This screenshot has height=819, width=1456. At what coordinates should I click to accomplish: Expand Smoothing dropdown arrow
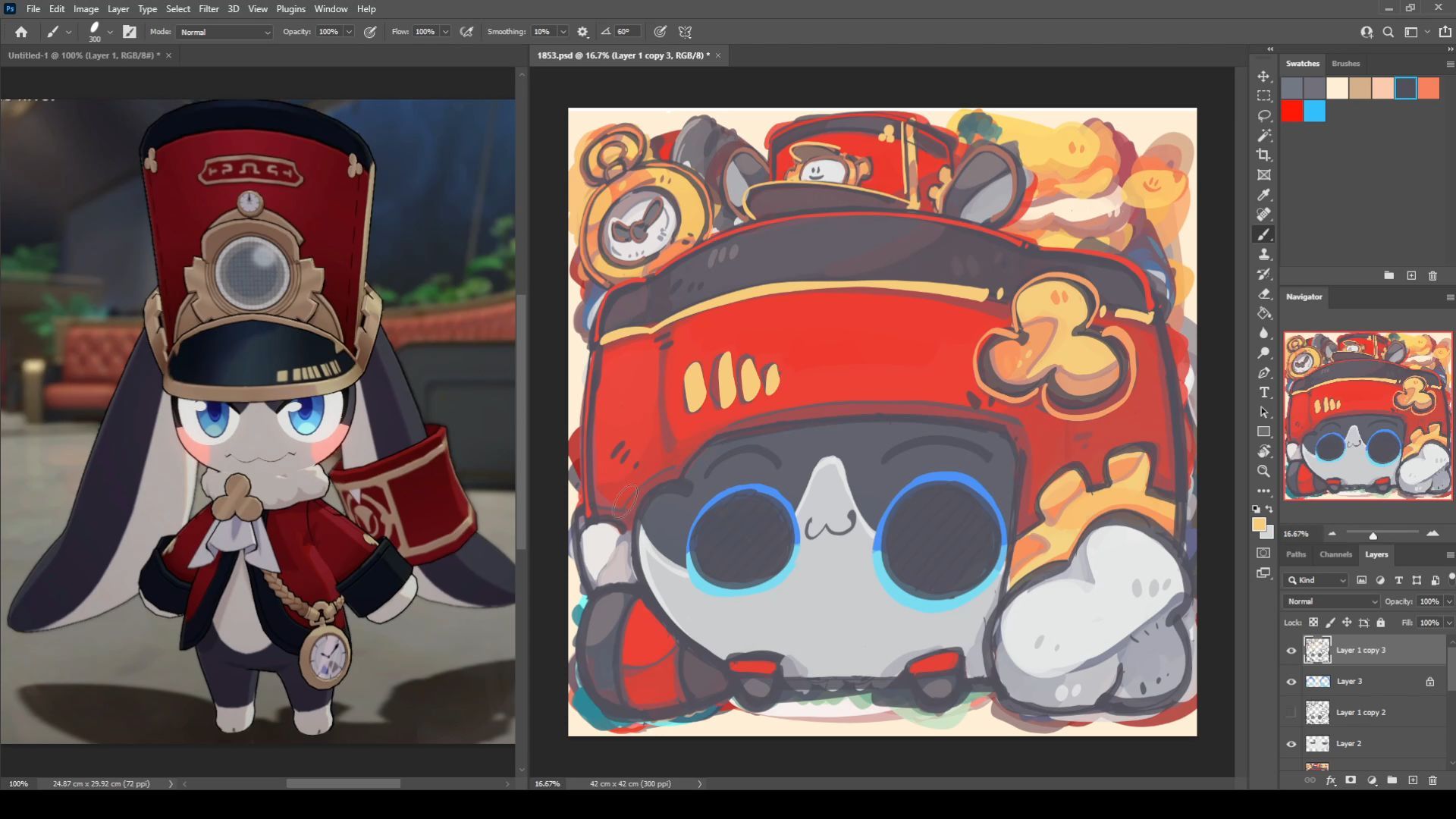pyautogui.click(x=563, y=32)
